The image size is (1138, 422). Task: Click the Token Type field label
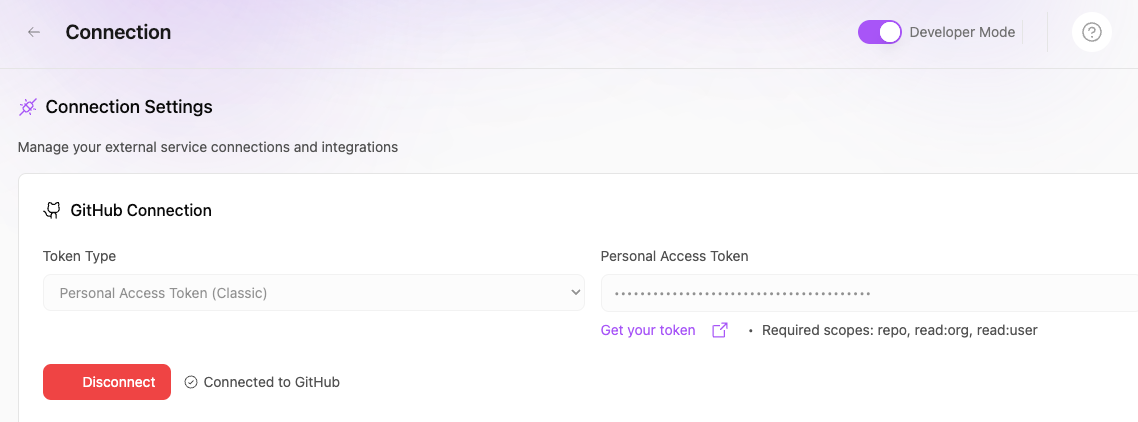coord(79,256)
